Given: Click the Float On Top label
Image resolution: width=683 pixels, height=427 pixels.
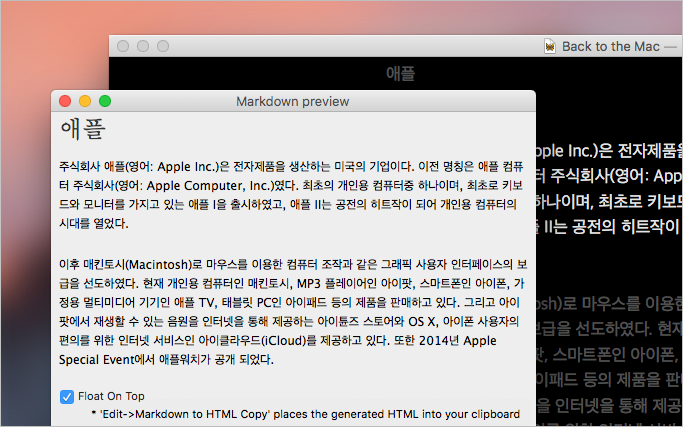Looking at the screenshot, I should [111, 396].
